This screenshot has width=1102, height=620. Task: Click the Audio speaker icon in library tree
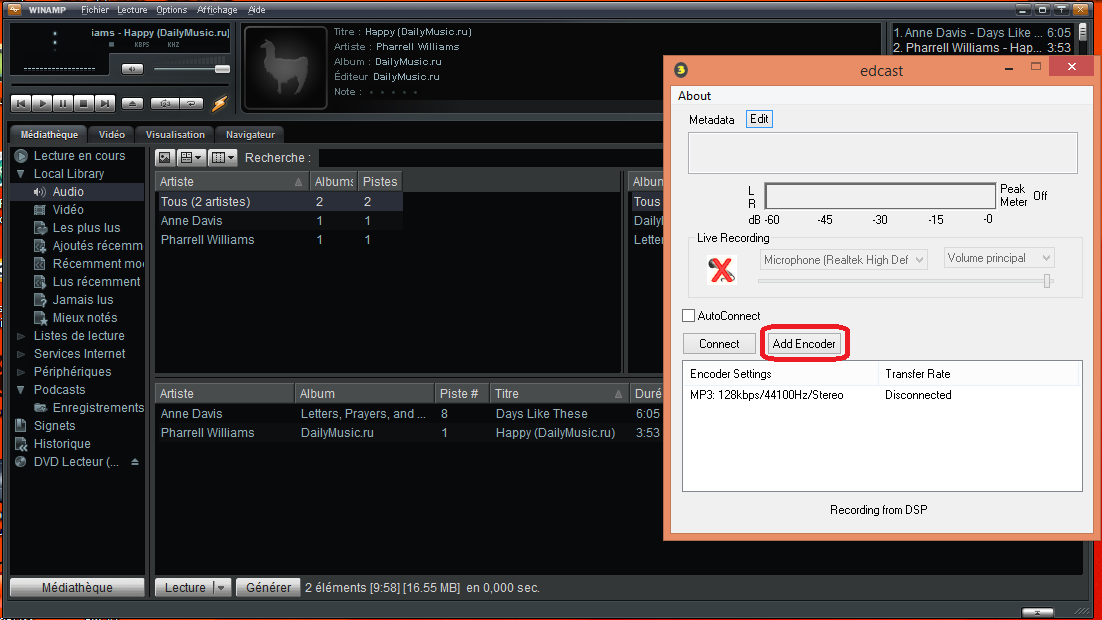(40, 192)
